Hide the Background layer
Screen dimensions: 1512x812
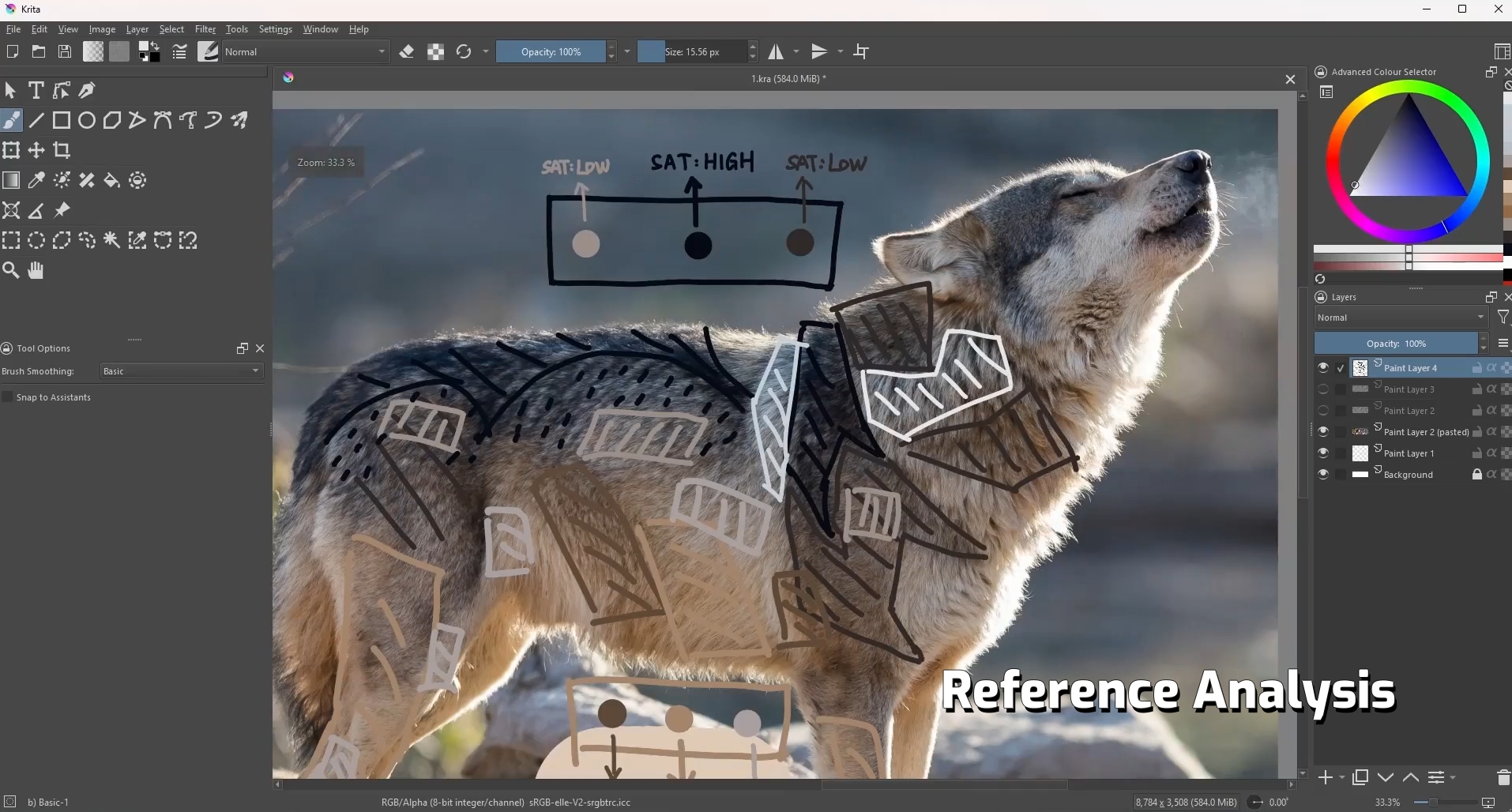point(1323,475)
